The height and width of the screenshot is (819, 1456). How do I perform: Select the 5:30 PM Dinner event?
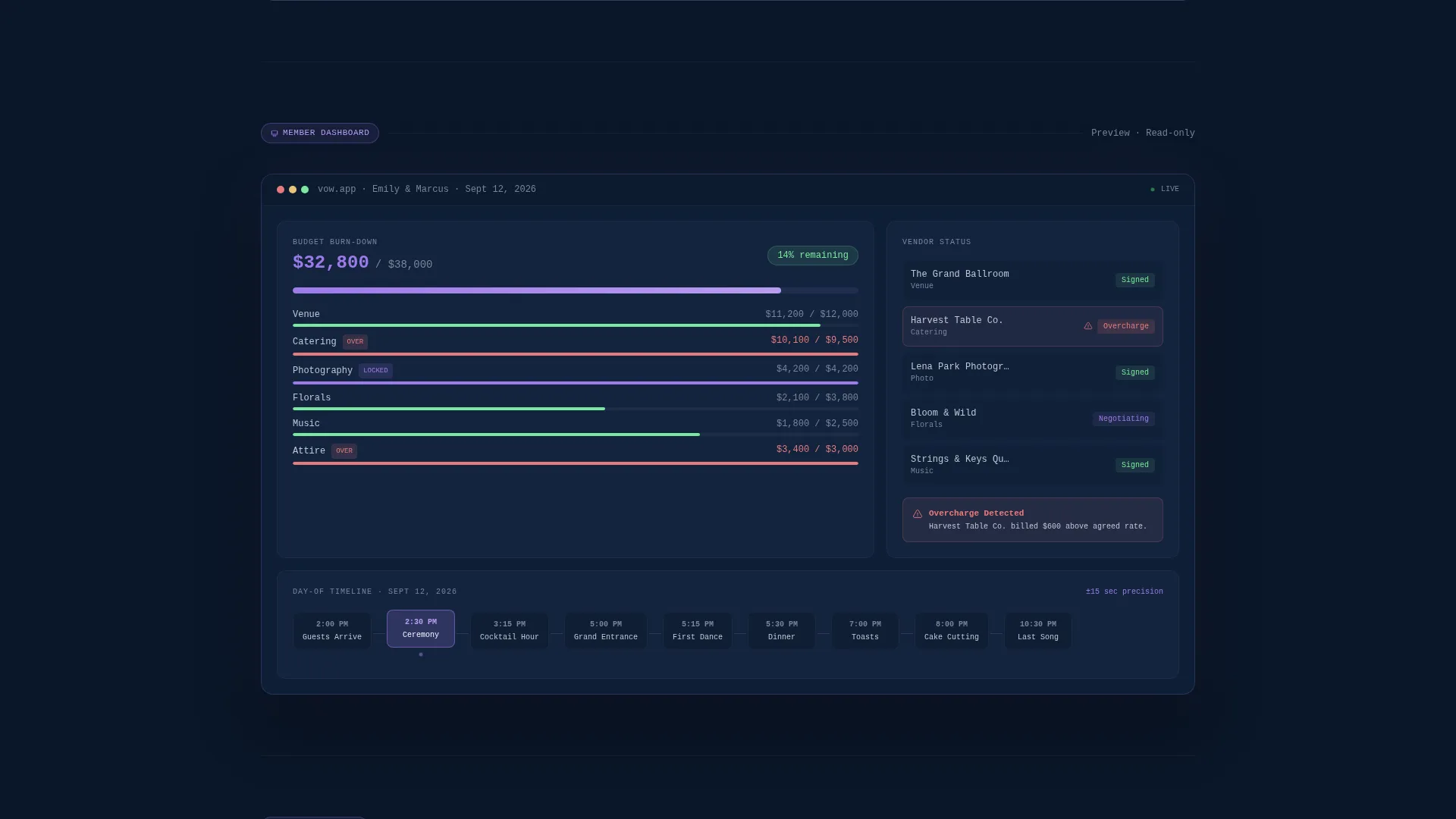pyautogui.click(x=782, y=631)
